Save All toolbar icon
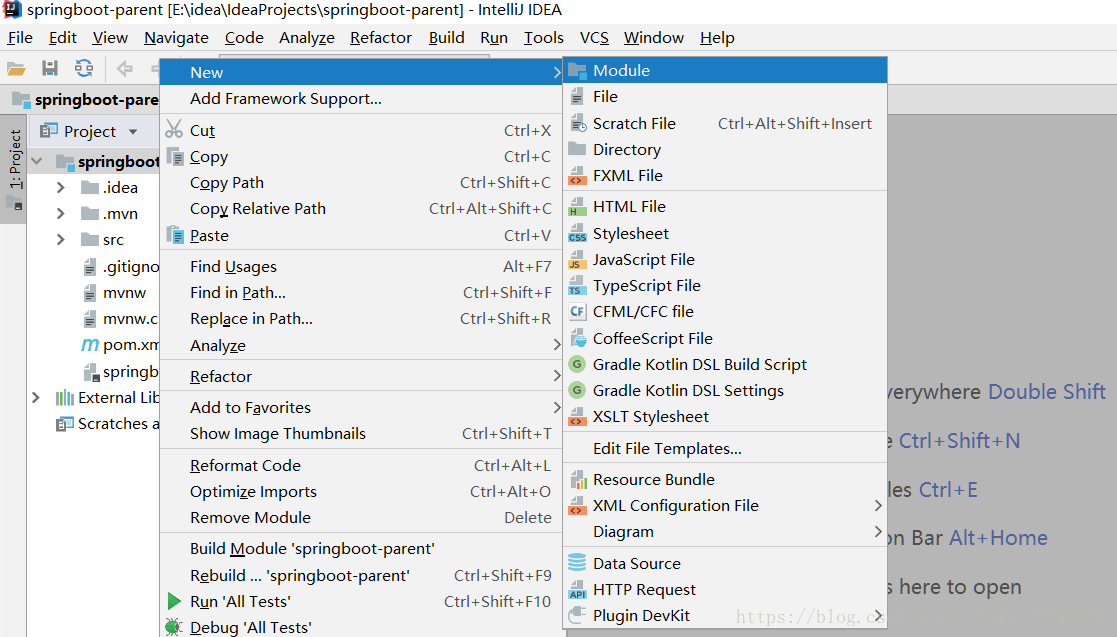The width and height of the screenshot is (1117, 637). pos(50,68)
